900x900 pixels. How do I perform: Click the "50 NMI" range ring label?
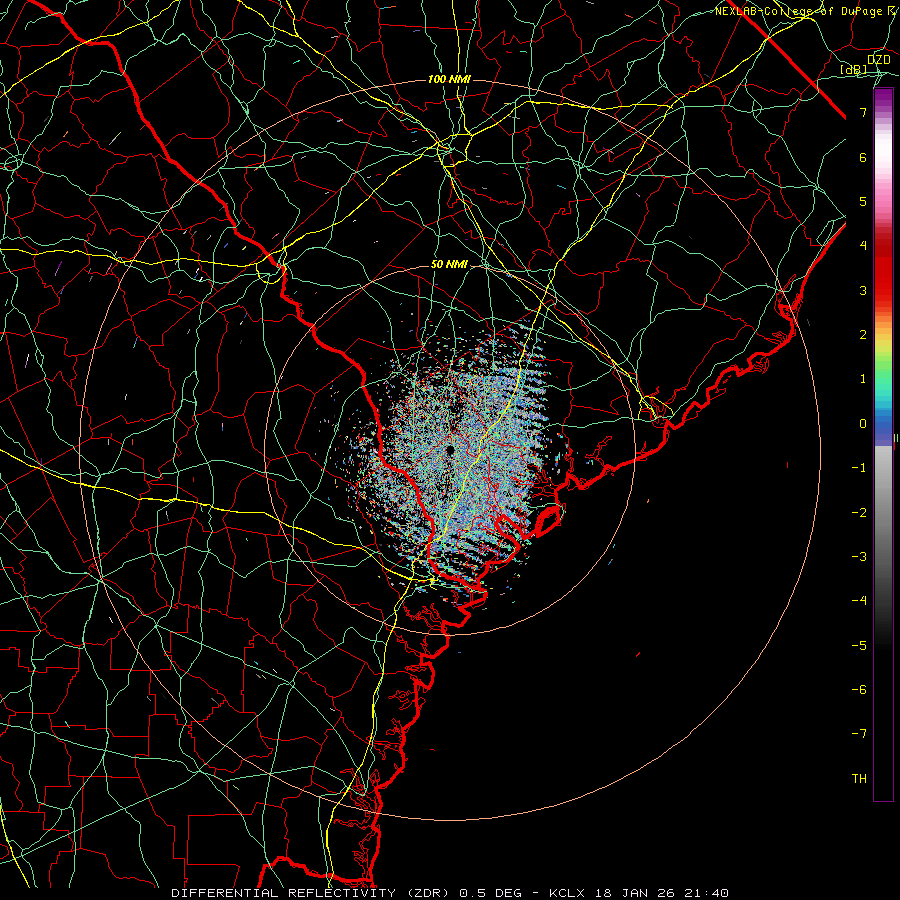pos(449,265)
